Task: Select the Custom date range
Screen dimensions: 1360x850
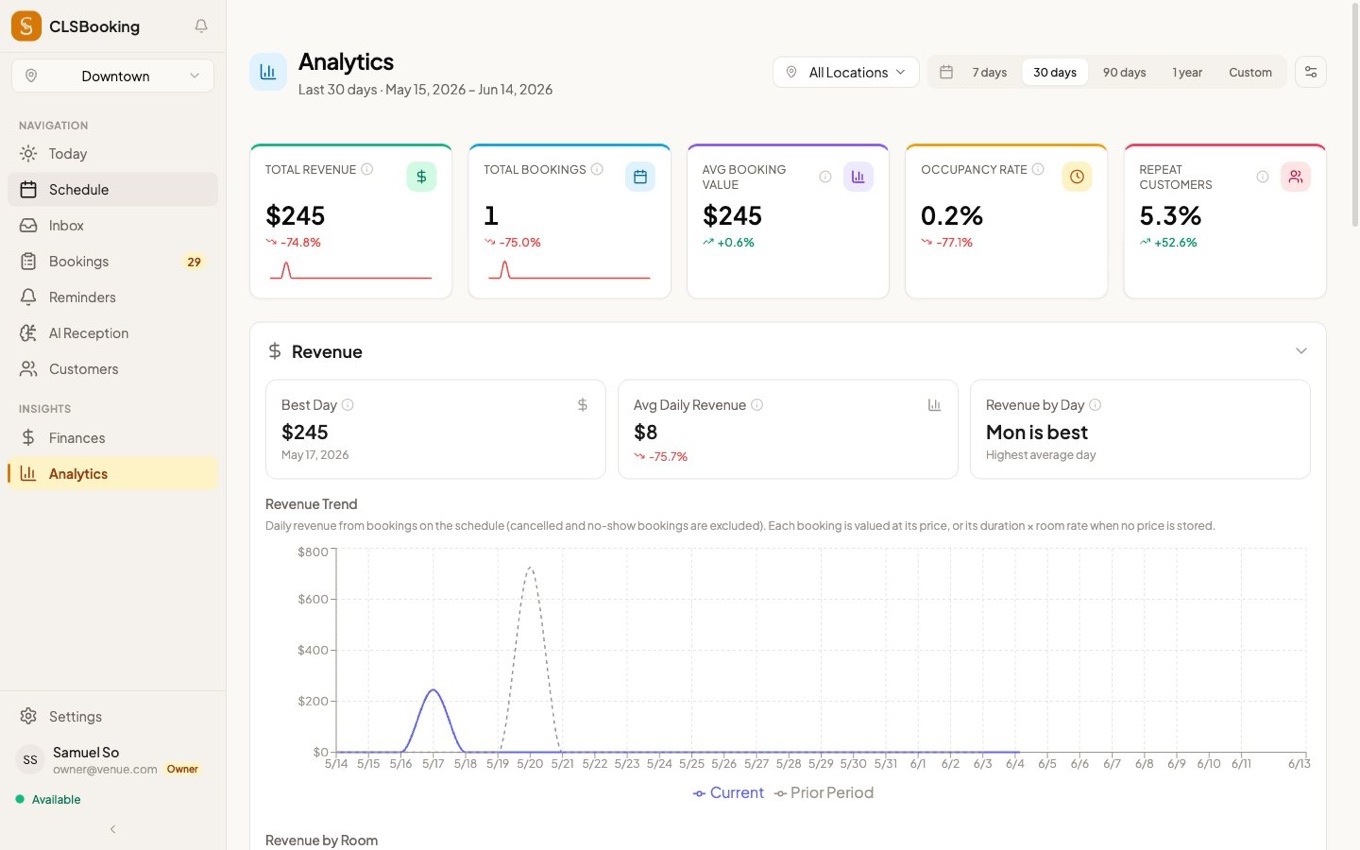Action: tap(1250, 72)
